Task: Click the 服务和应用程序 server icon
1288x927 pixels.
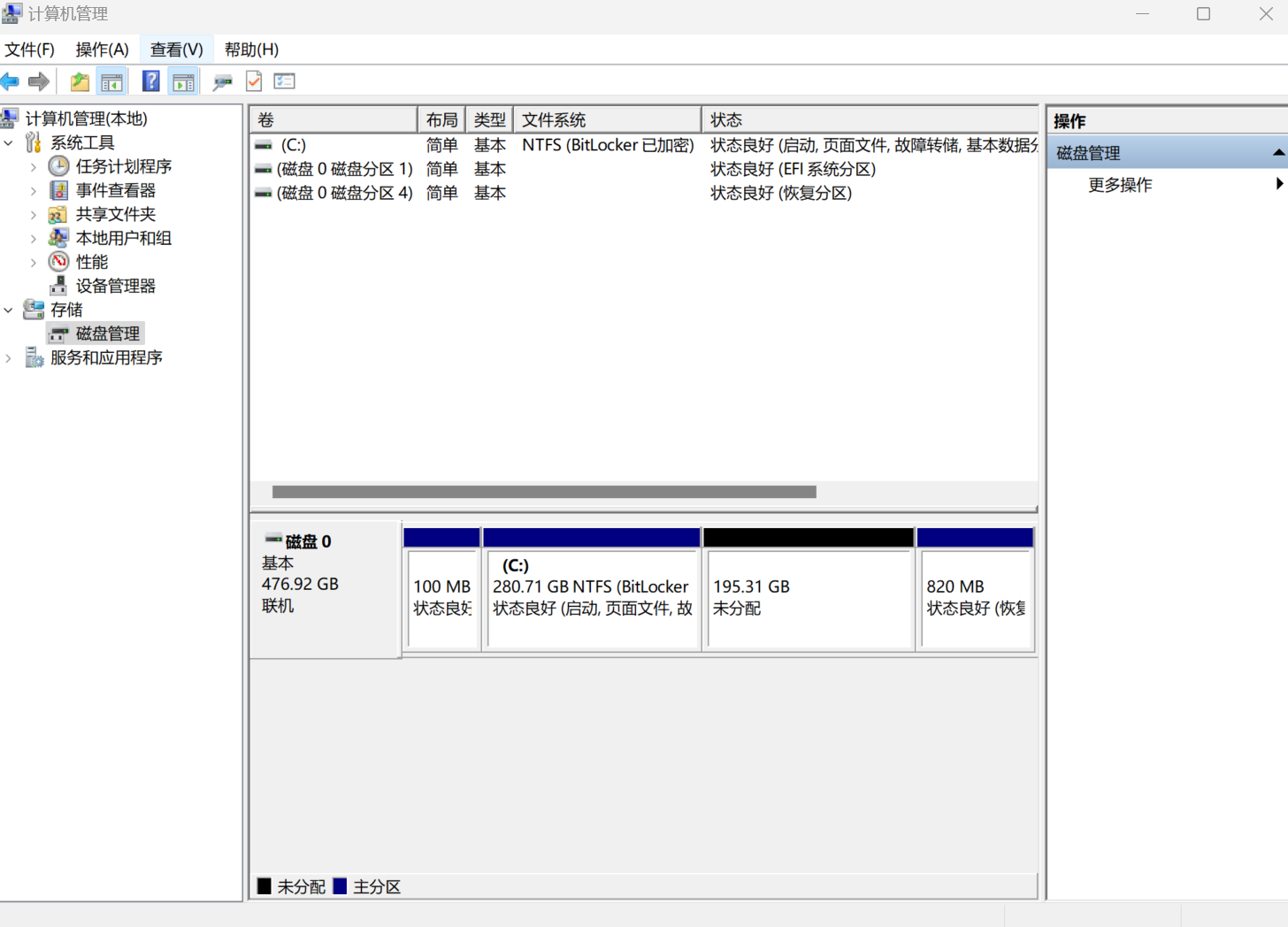Action: coord(34,356)
